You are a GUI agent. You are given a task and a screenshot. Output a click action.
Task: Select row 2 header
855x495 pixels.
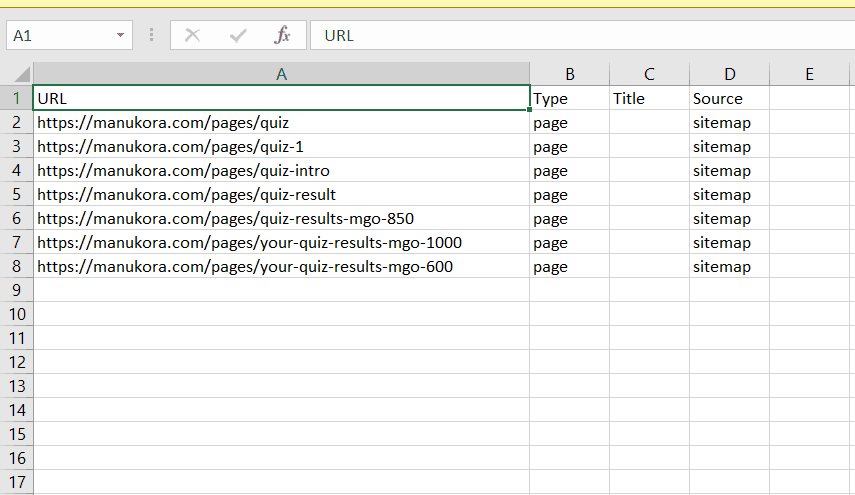(16, 122)
